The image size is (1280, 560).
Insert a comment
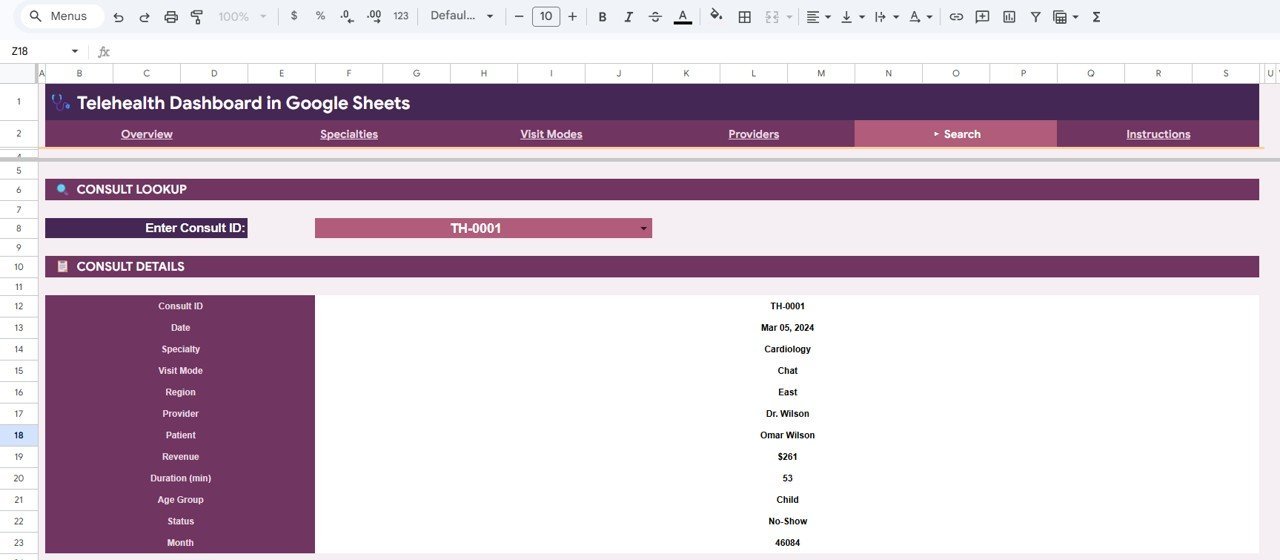[982, 17]
